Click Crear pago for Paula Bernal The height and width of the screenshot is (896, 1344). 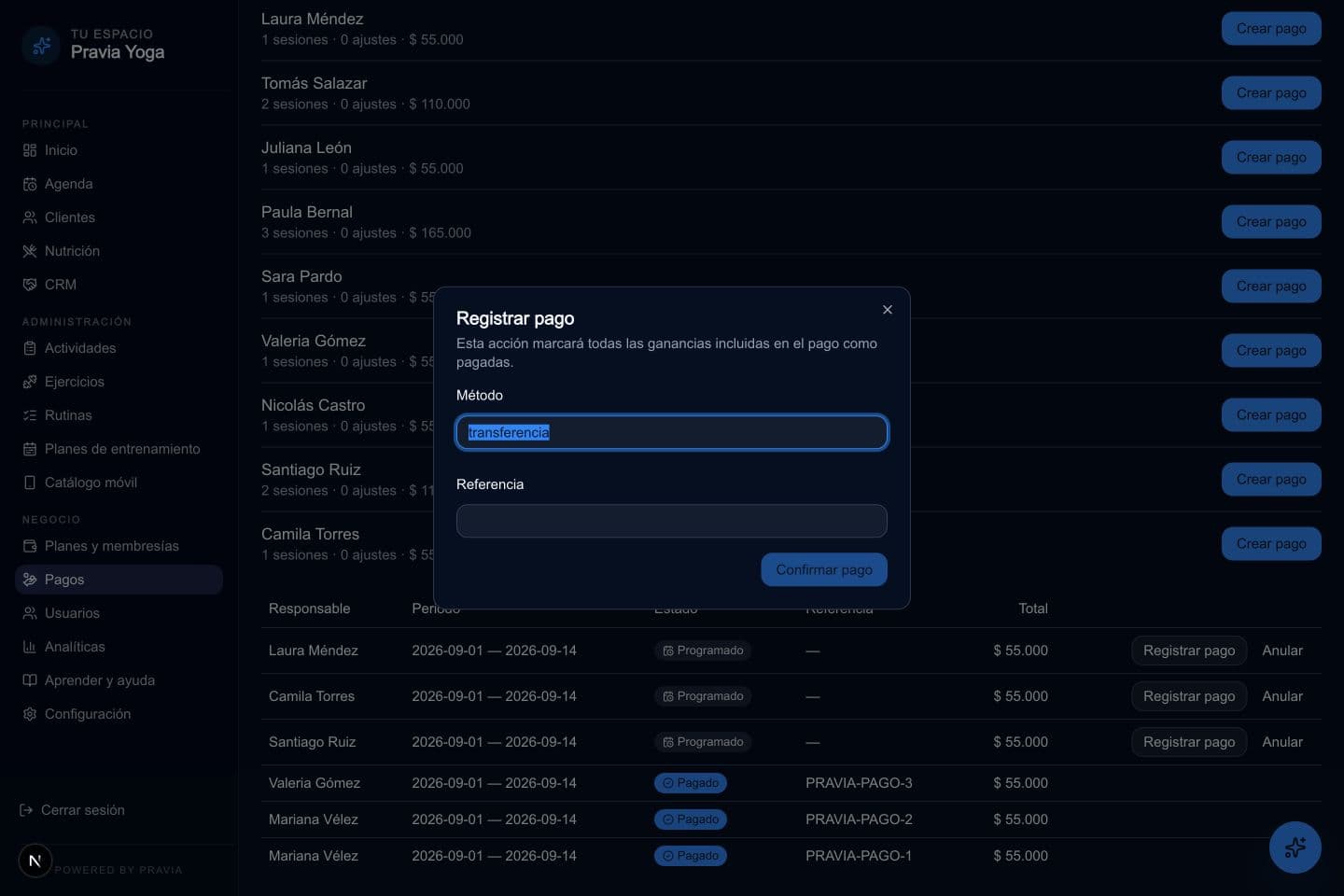[1271, 221]
